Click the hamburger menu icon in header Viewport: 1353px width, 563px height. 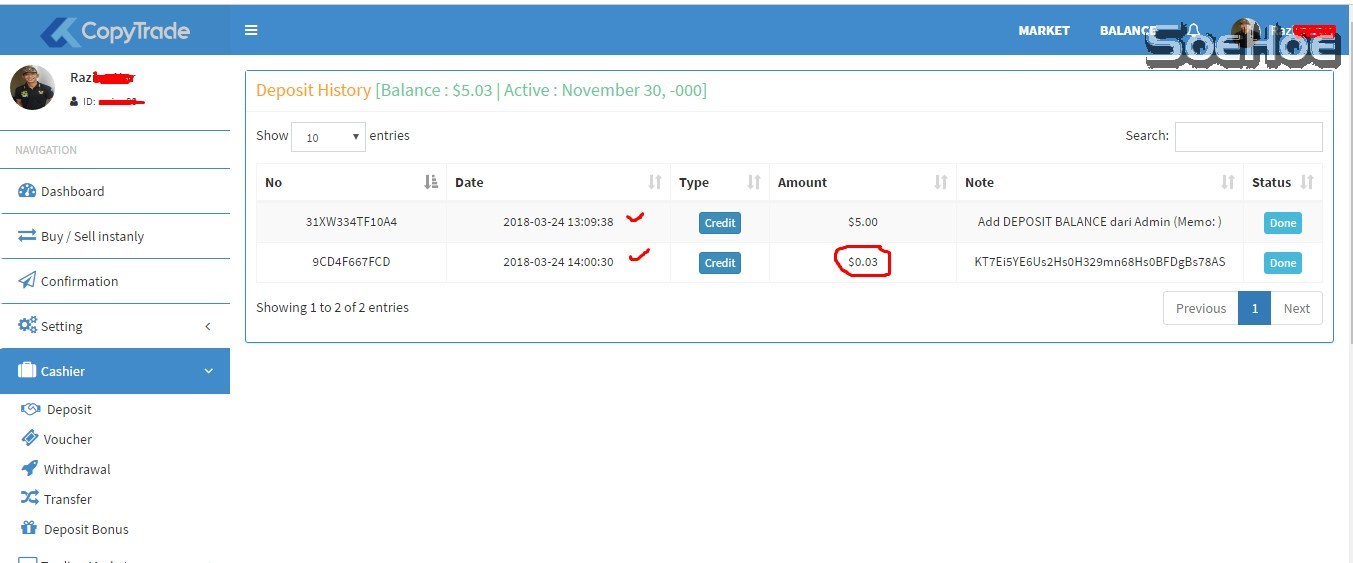[x=251, y=30]
